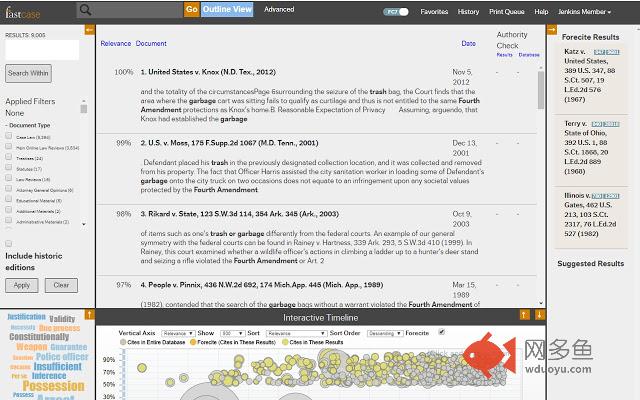
Task: Click the main search input field
Action: 129,10
